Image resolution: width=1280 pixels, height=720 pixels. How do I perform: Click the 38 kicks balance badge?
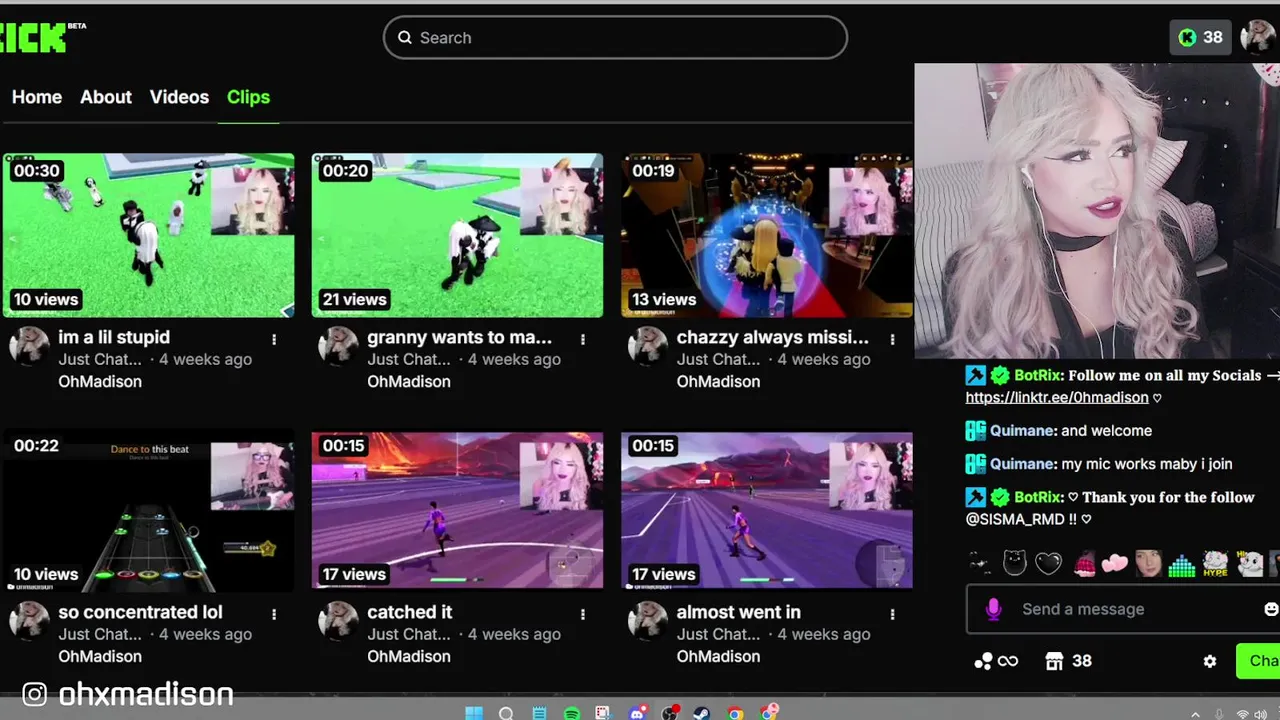(1200, 37)
